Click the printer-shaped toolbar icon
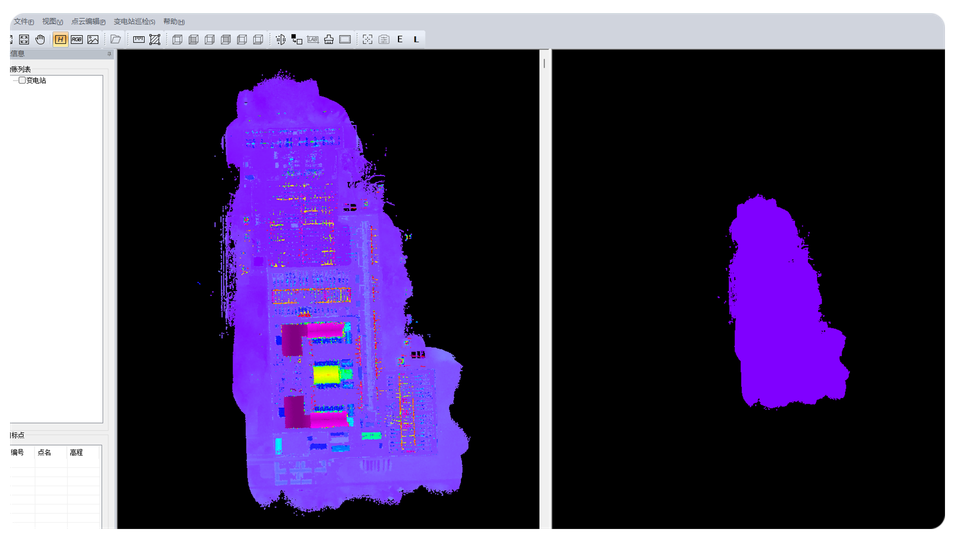Image resolution: width=956 pixels, height=539 pixels. coord(328,39)
